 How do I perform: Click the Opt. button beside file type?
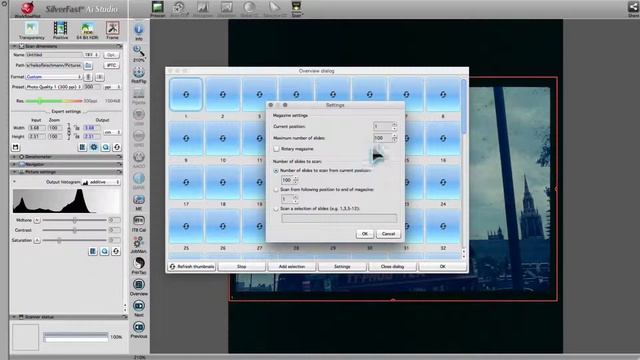click(111, 55)
